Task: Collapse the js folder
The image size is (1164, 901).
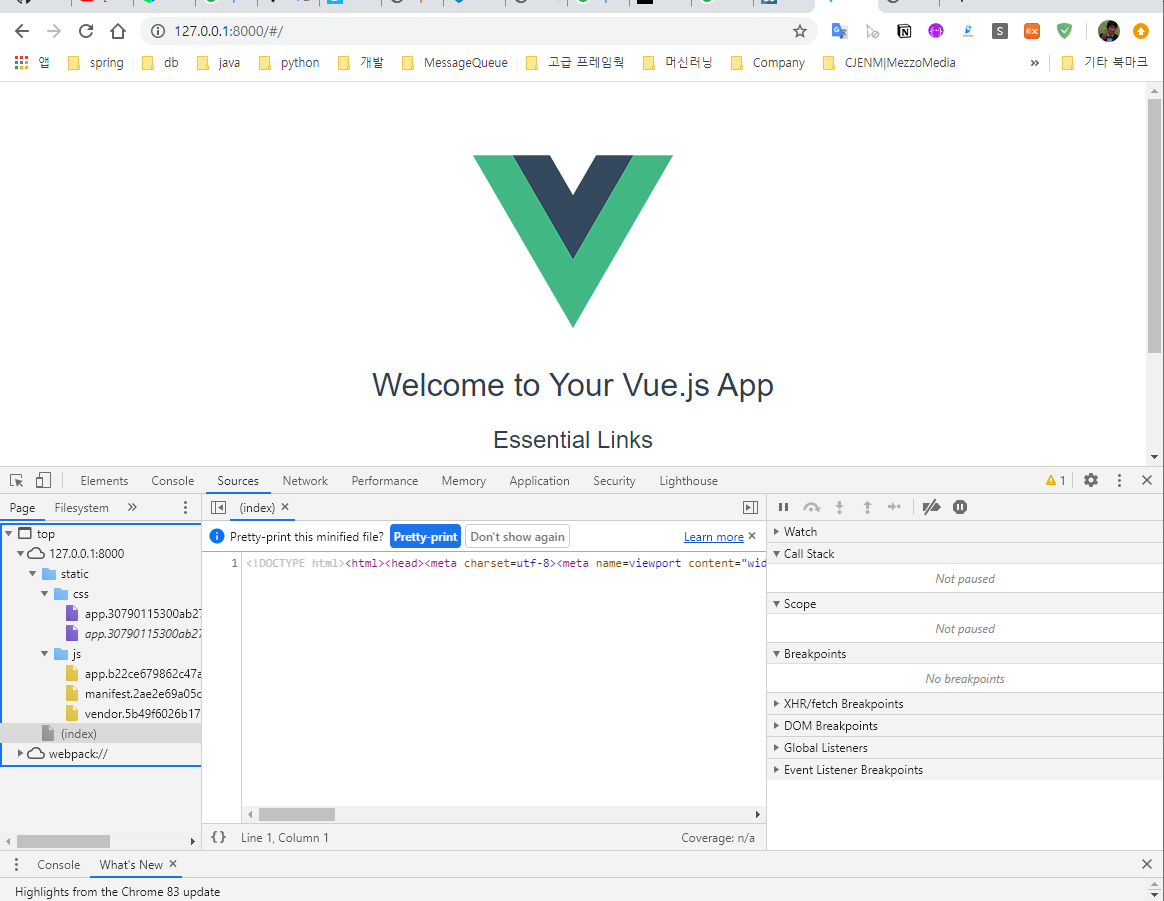Action: 45,654
